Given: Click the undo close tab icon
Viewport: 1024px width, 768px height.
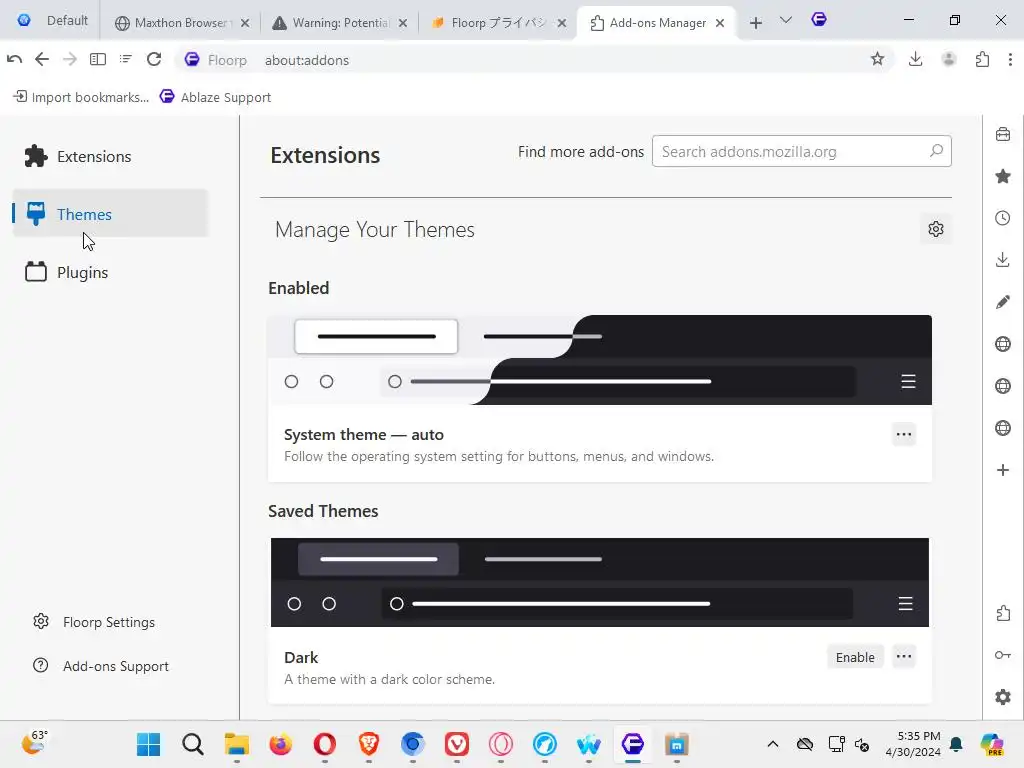Looking at the screenshot, I should click(x=14, y=59).
